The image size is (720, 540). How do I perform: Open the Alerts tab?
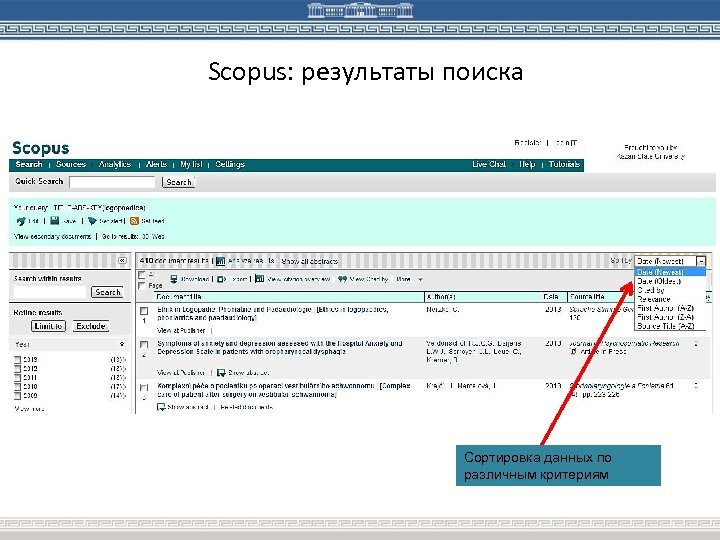(156, 164)
